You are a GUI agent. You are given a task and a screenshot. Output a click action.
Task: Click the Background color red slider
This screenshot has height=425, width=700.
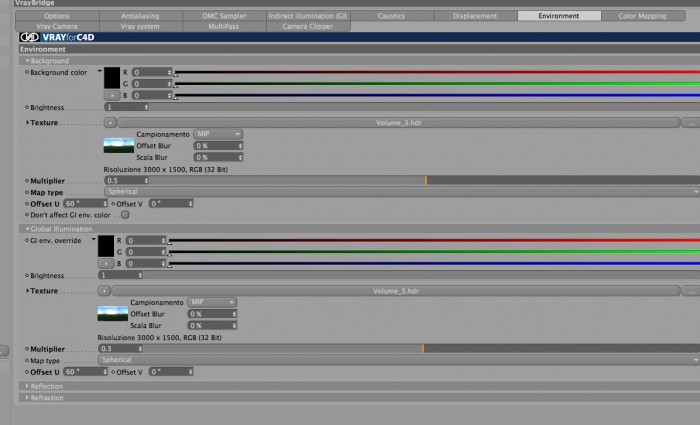(438, 72)
